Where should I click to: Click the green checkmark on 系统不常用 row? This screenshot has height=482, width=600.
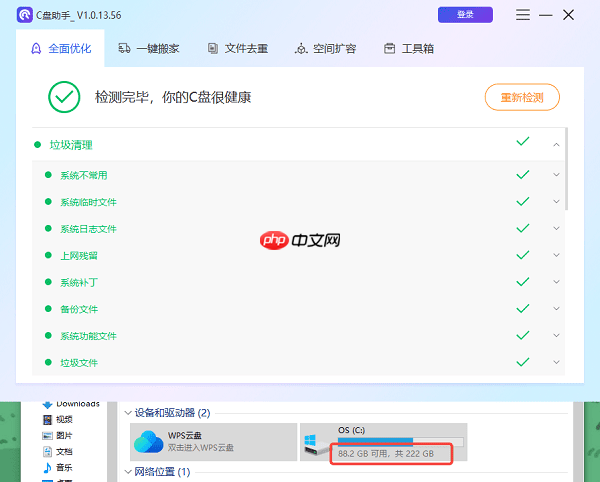[x=523, y=174]
